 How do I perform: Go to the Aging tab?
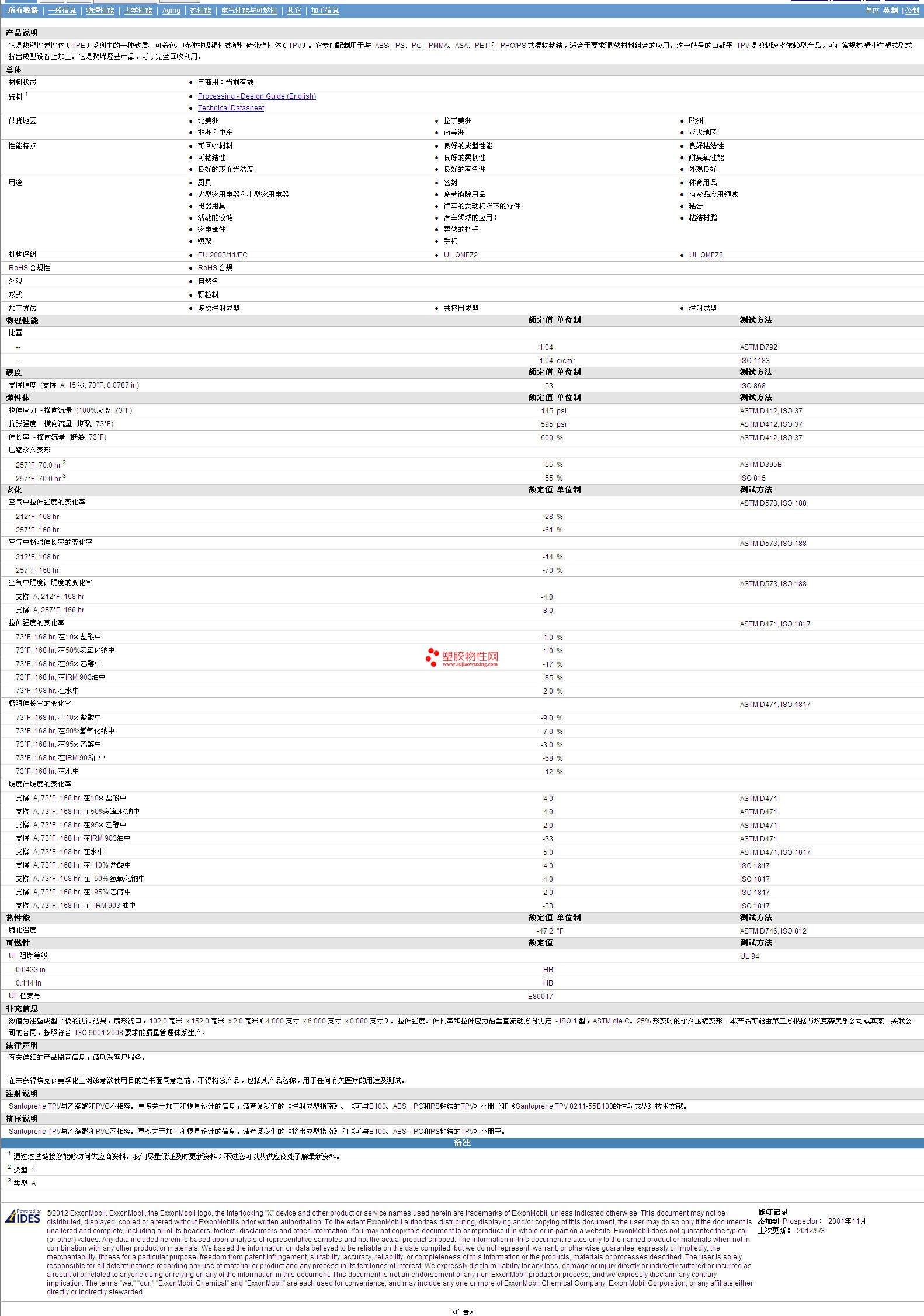point(171,11)
